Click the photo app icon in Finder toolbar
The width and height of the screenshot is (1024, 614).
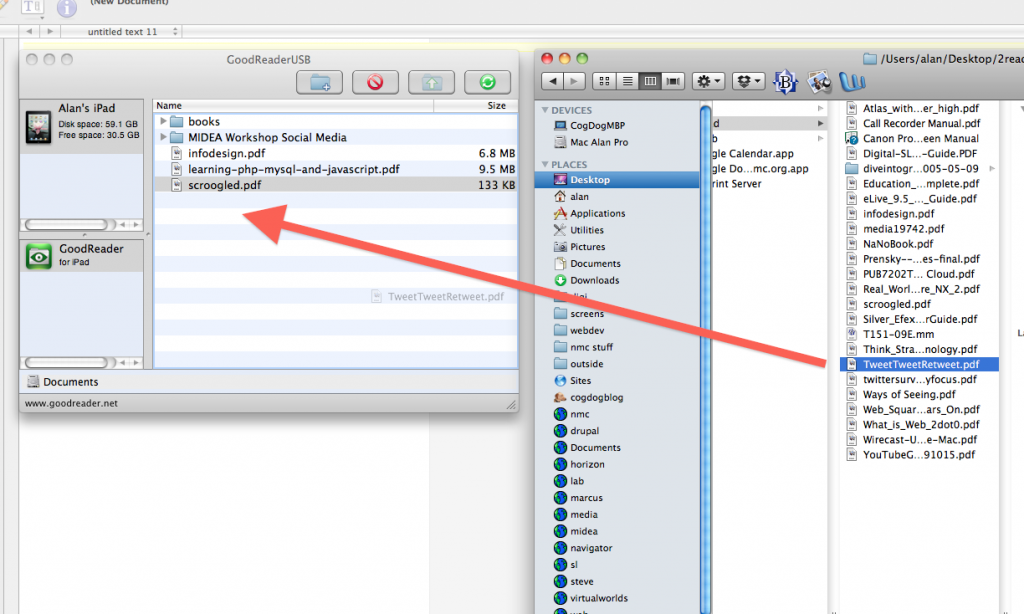click(x=821, y=81)
